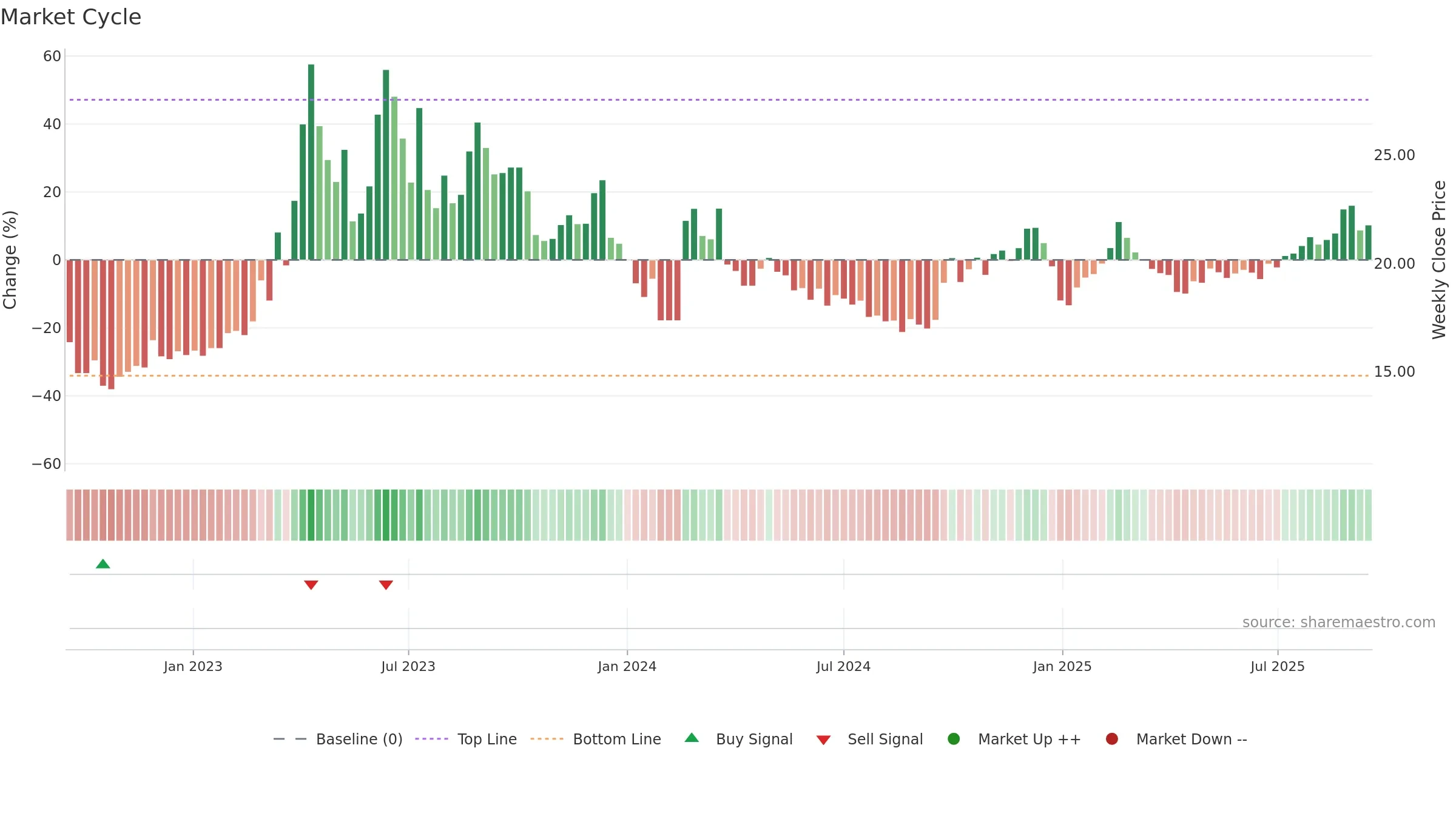Click the purple dotted line sample in legend
This screenshot has width=1456, height=819.
[431, 739]
